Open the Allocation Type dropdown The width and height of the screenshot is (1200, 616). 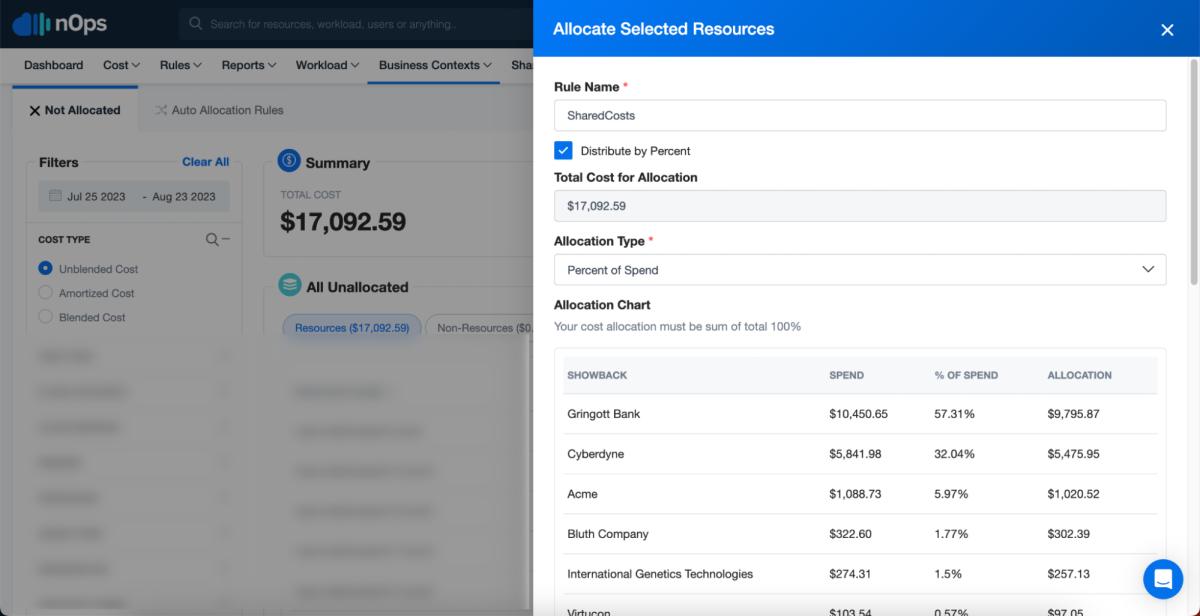(860, 270)
